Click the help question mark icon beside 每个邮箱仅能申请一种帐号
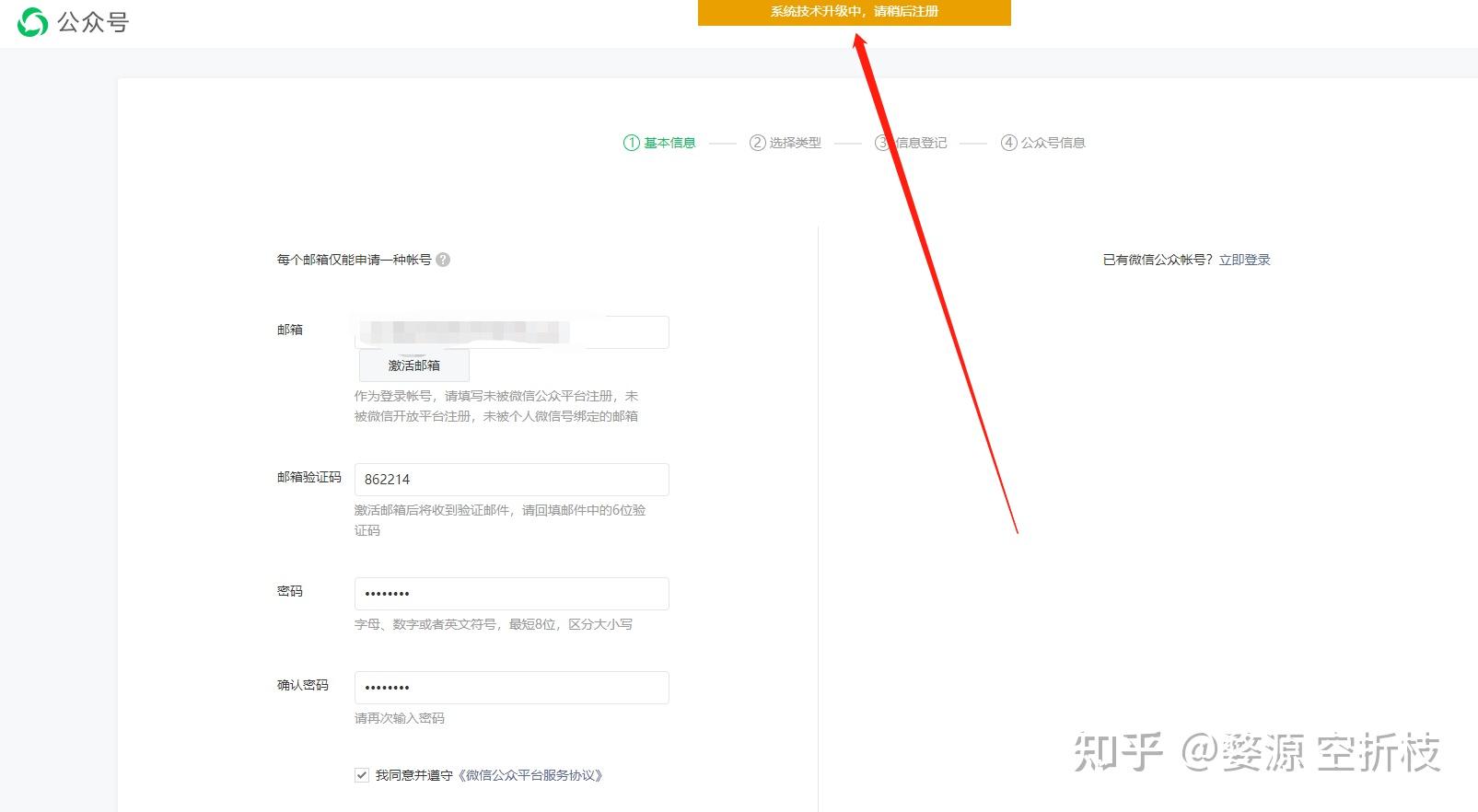The height and width of the screenshot is (812, 1478). [x=443, y=260]
